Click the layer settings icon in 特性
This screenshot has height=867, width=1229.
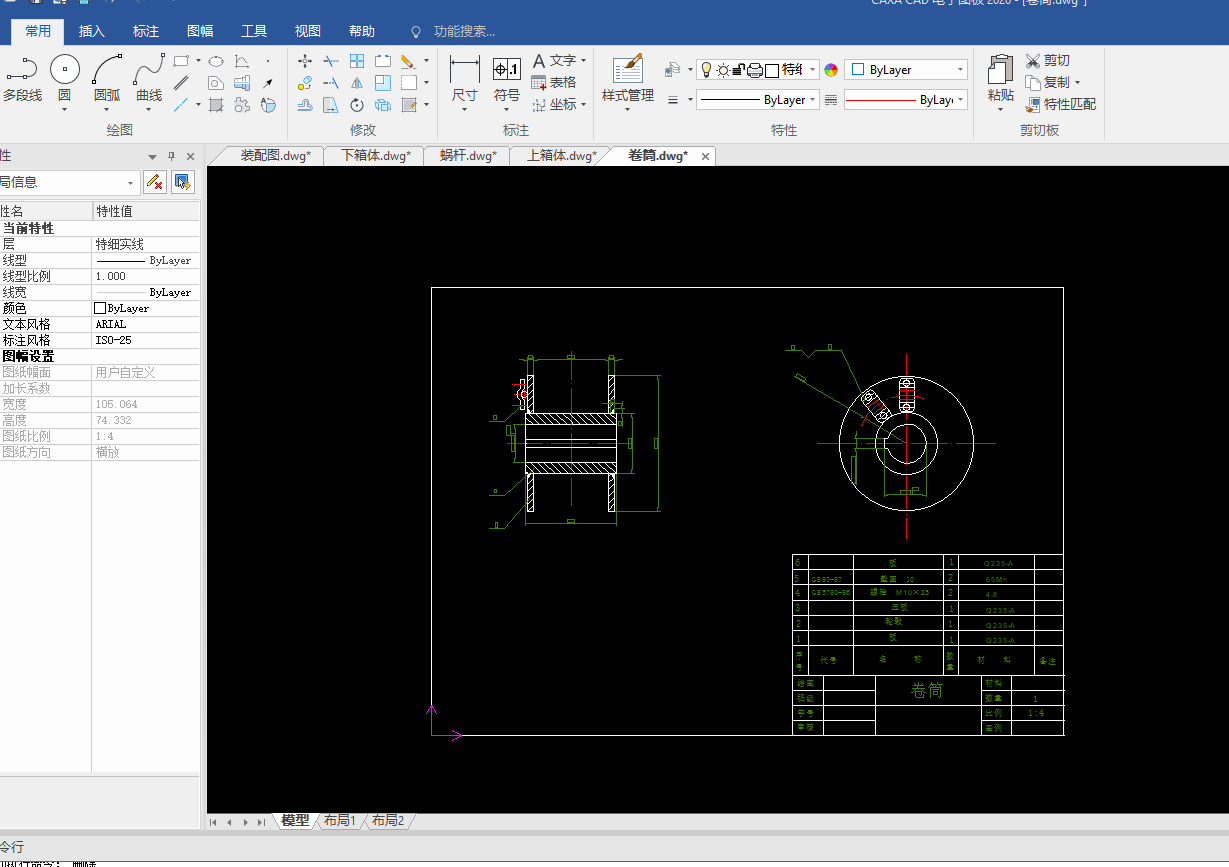[674, 70]
